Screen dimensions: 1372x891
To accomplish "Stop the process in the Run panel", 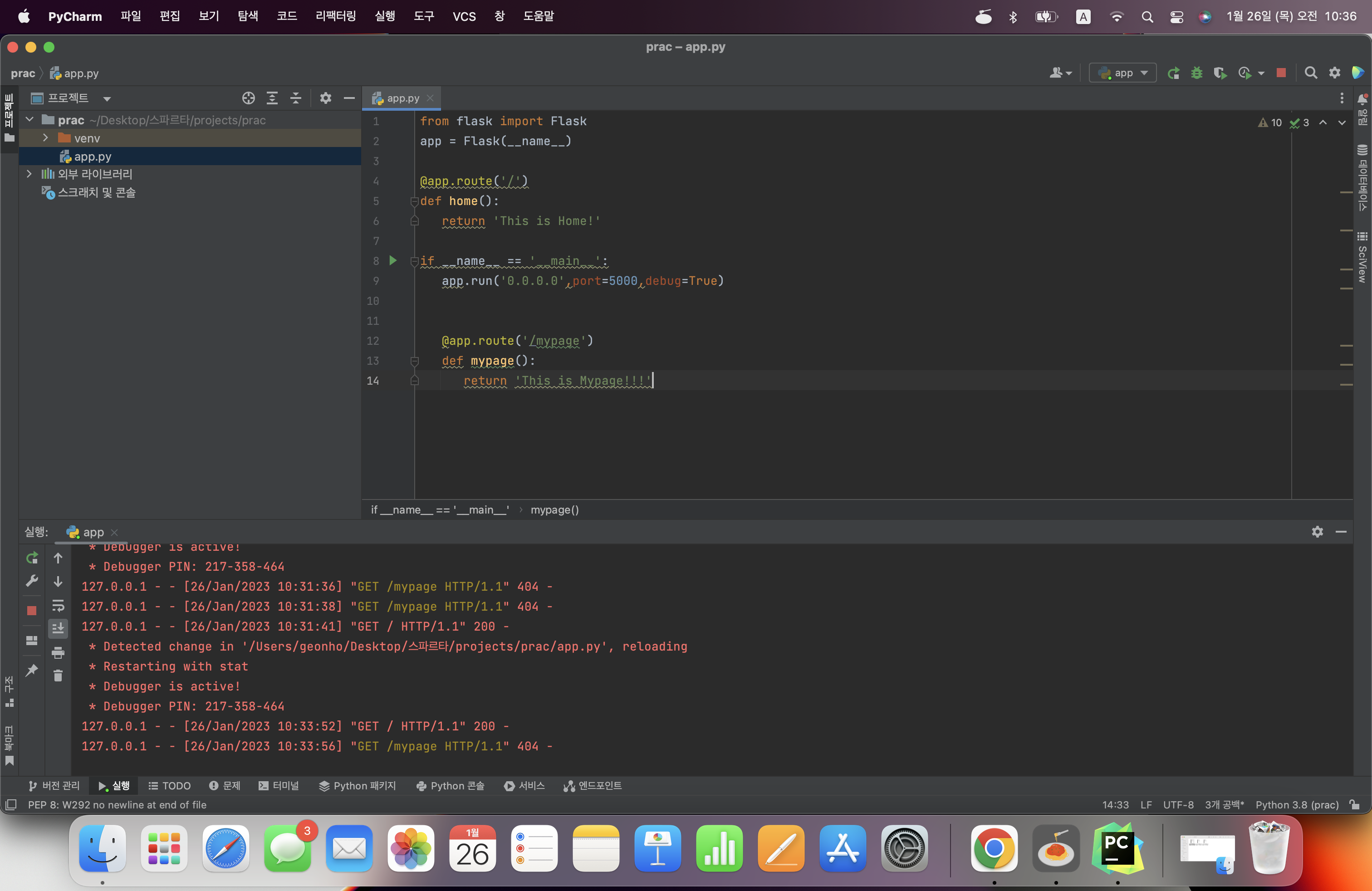I will coord(32,610).
